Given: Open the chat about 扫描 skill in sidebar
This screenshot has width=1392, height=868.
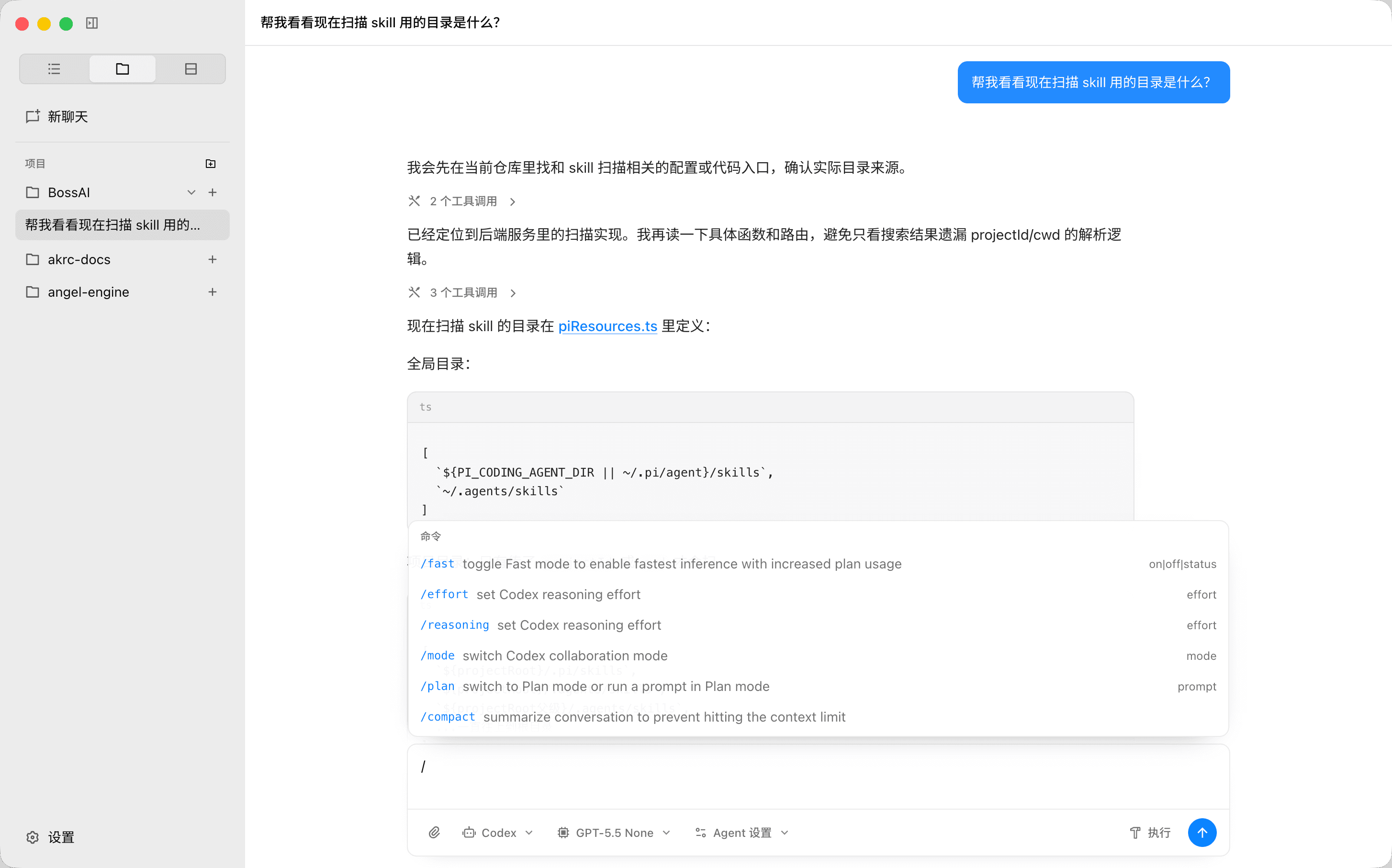Looking at the screenshot, I should [123, 225].
